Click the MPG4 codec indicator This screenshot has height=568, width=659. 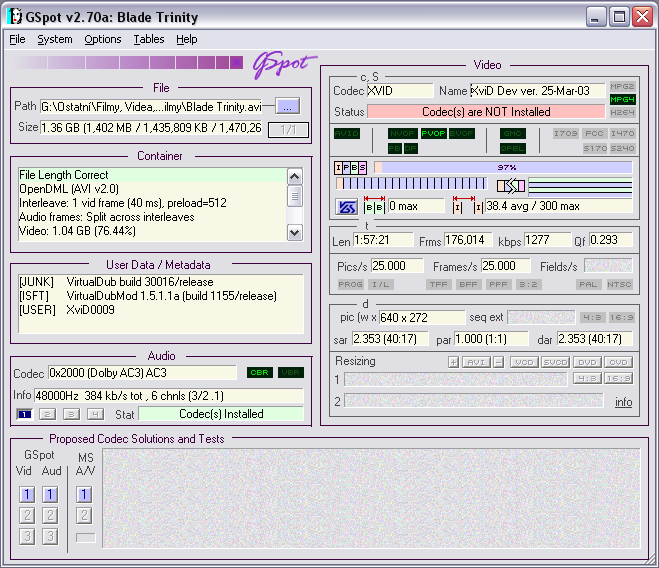click(622, 100)
